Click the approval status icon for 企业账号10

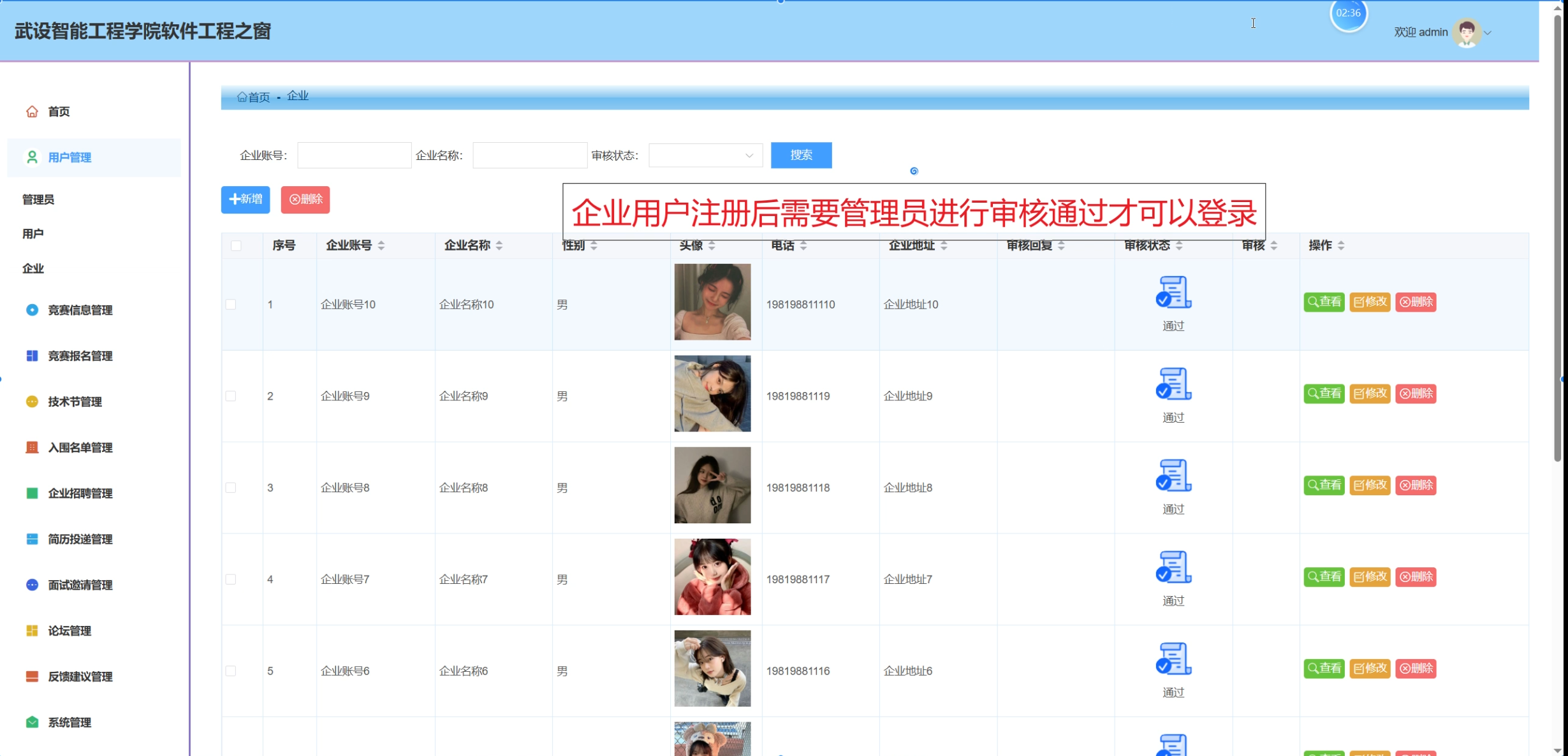click(x=1173, y=293)
